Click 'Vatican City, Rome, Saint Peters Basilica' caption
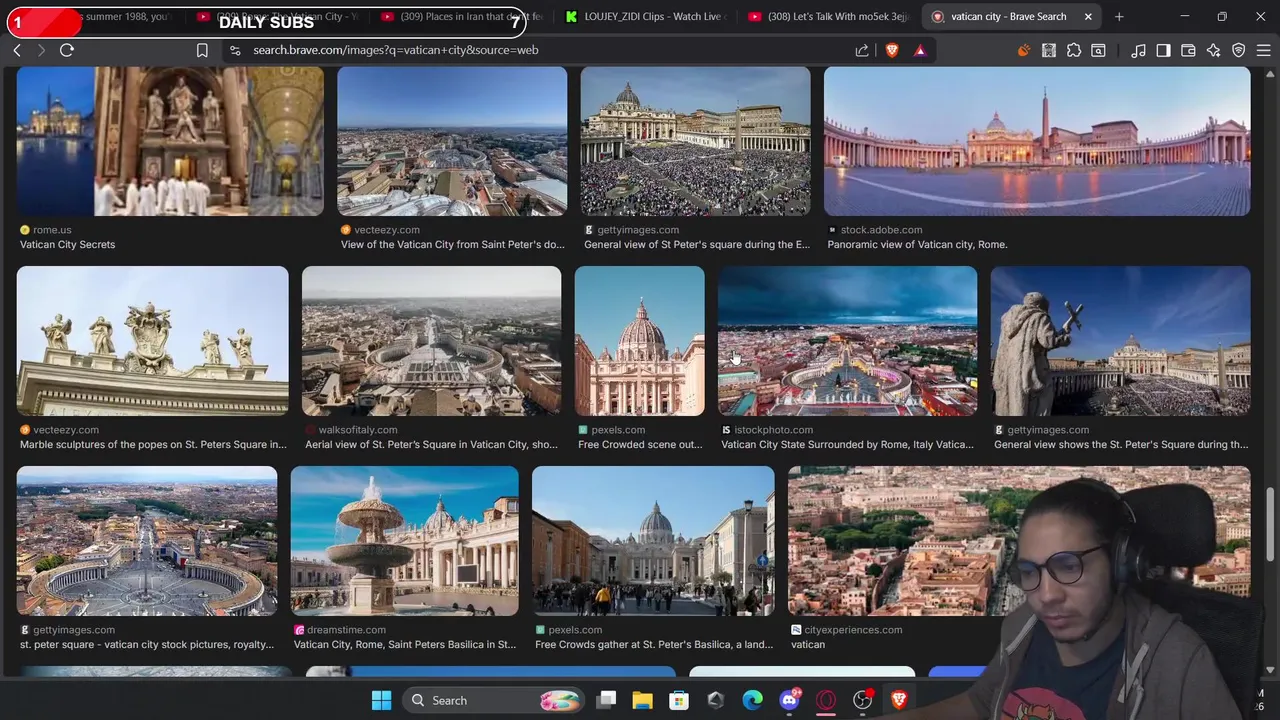The height and width of the screenshot is (720, 1280). pos(405,644)
